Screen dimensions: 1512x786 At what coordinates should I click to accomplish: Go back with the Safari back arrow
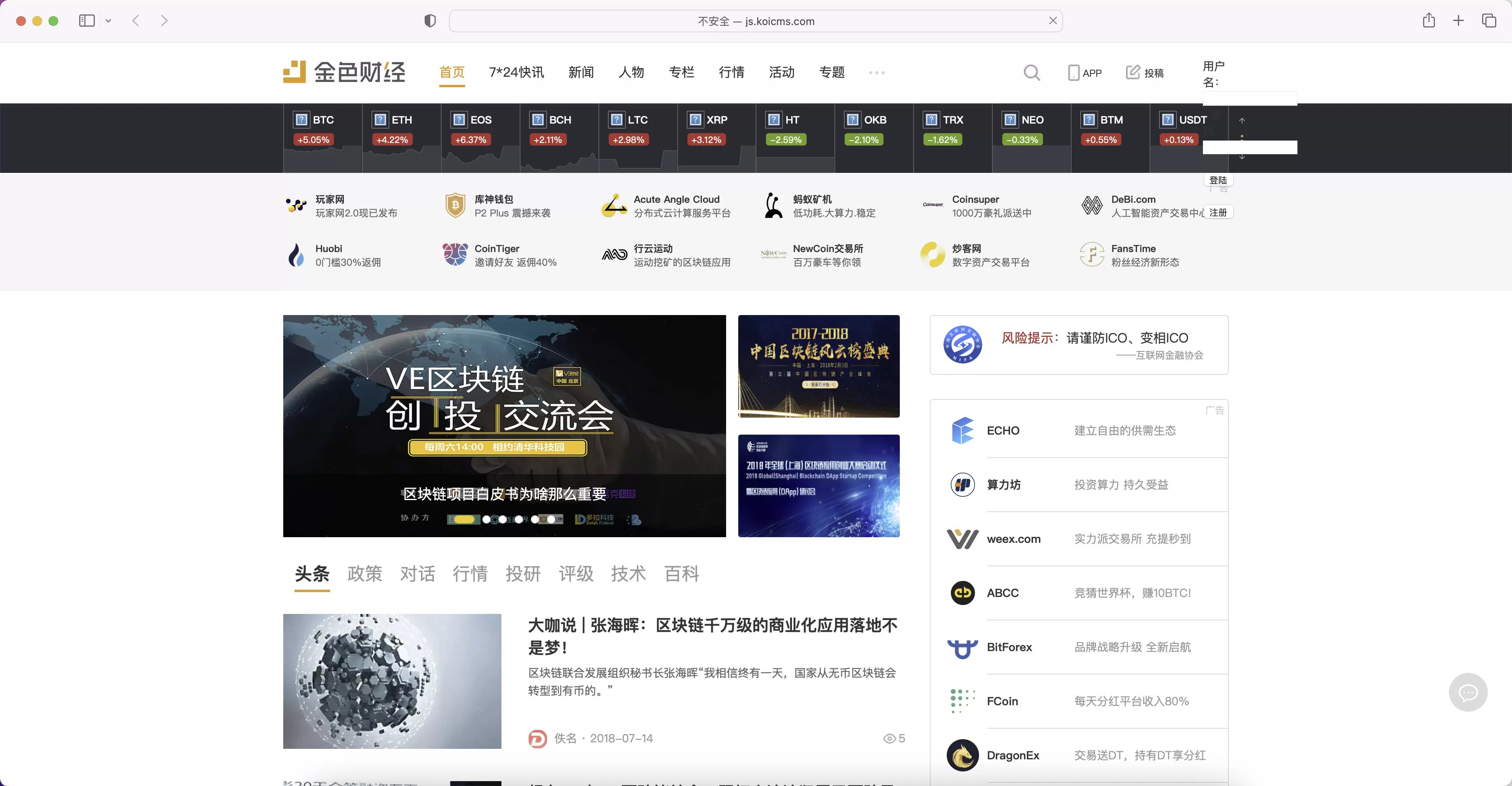136,21
